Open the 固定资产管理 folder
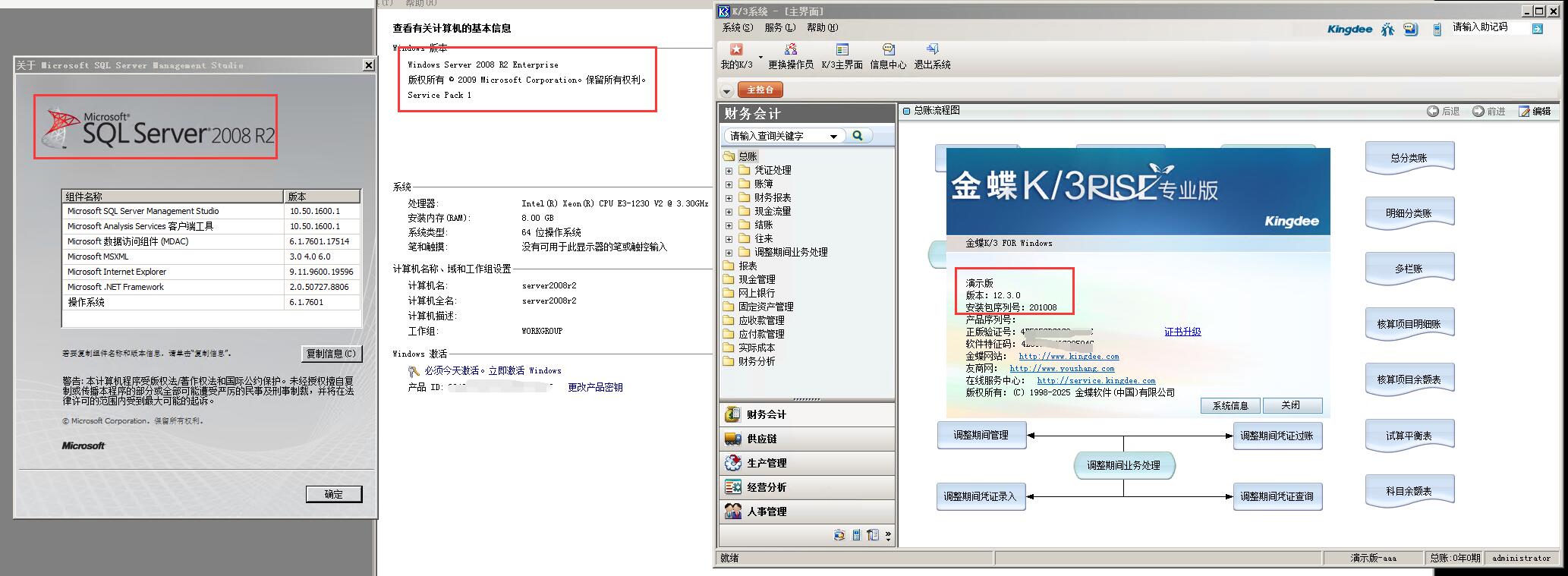 [758, 307]
